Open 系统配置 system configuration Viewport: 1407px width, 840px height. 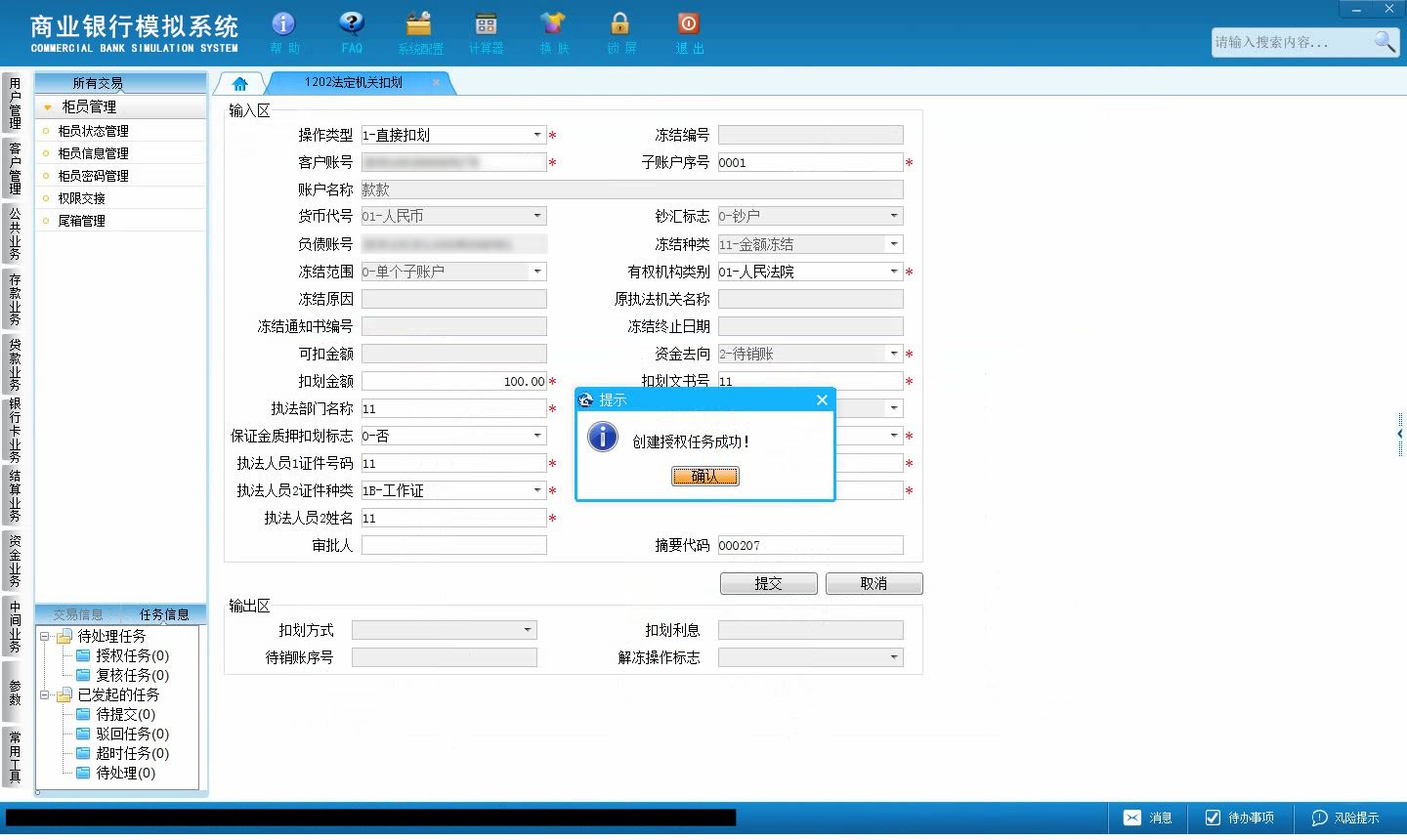420,31
